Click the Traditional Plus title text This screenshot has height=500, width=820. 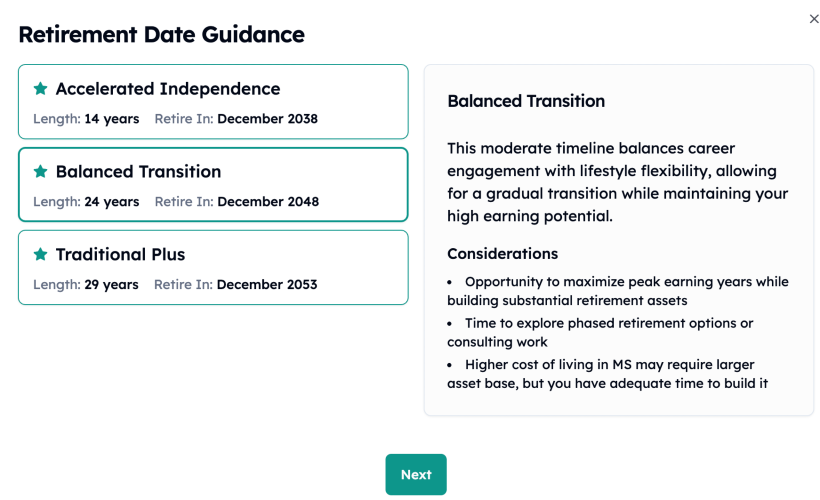(120, 254)
